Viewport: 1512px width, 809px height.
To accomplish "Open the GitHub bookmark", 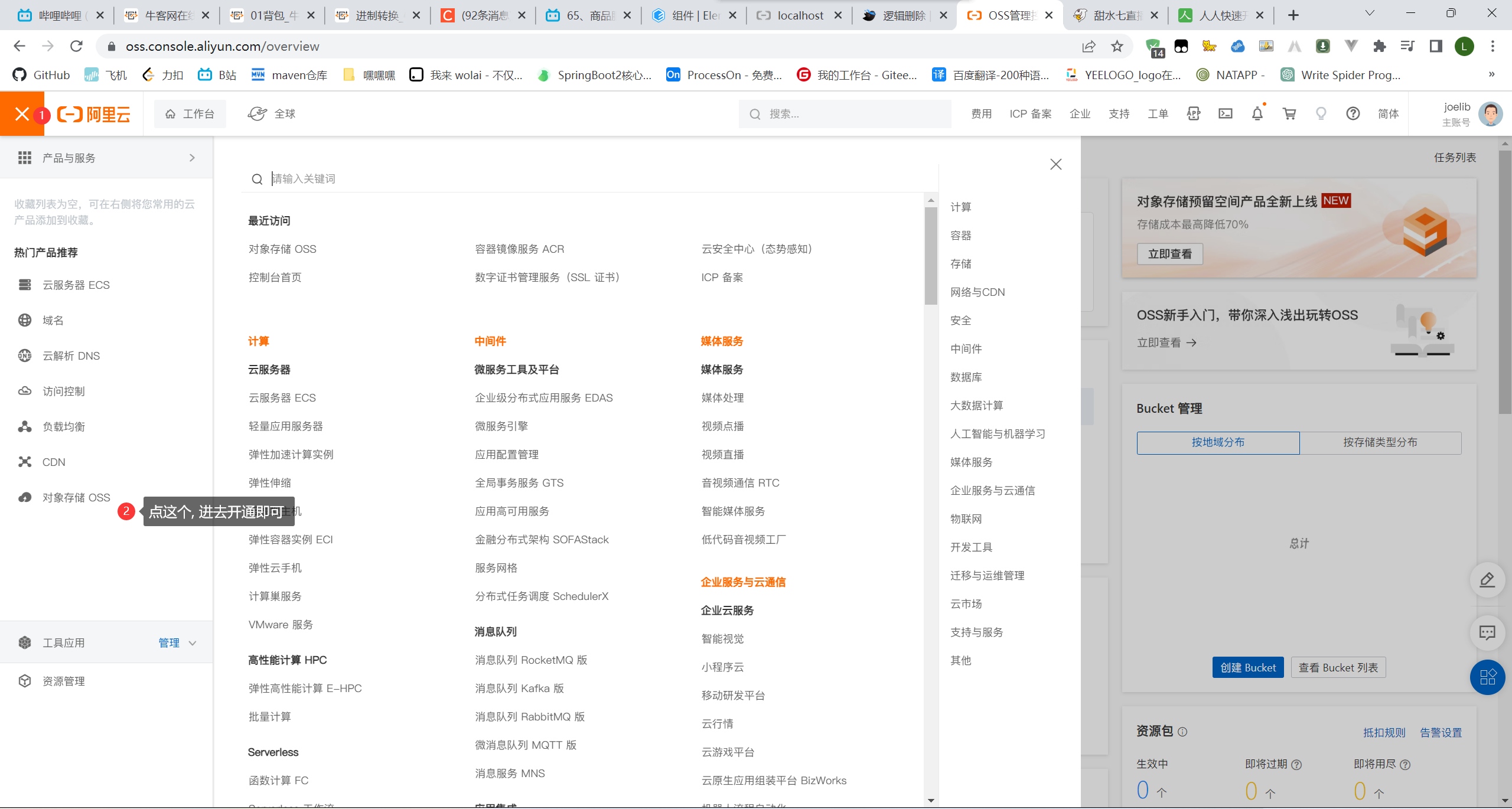I will tap(41, 74).
